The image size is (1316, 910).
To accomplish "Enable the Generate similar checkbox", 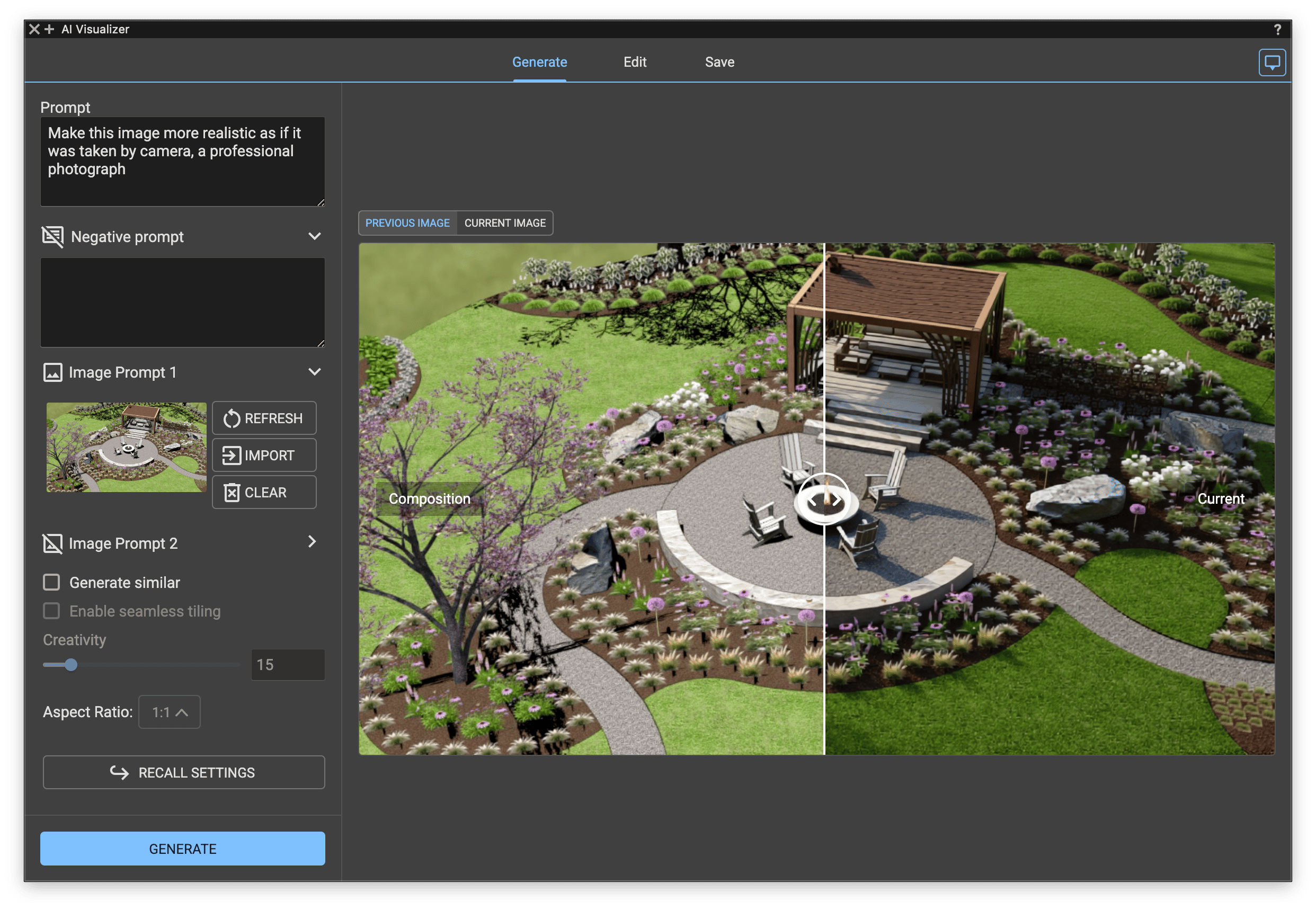I will tap(51, 582).
